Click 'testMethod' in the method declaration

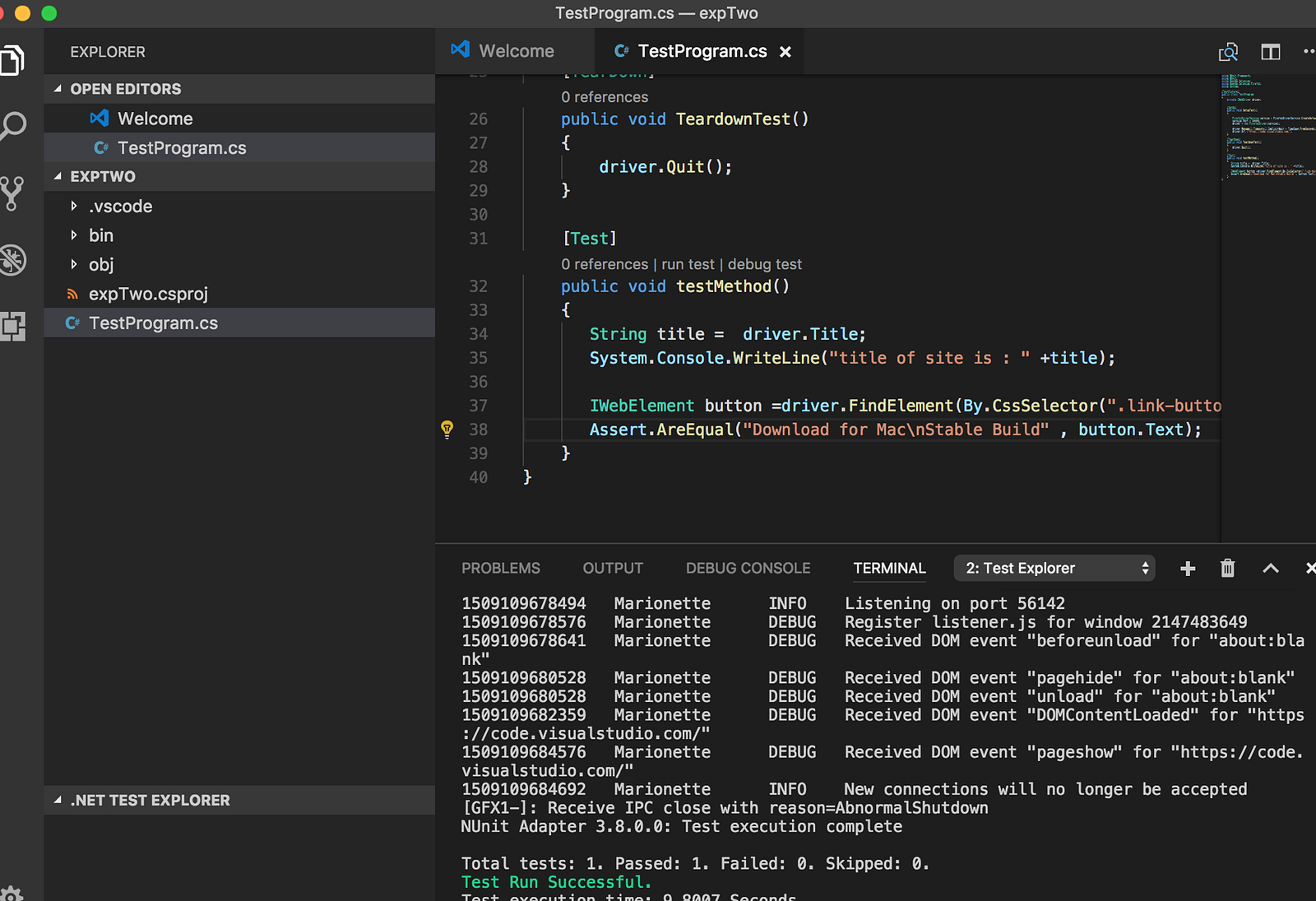pos(724,286)
